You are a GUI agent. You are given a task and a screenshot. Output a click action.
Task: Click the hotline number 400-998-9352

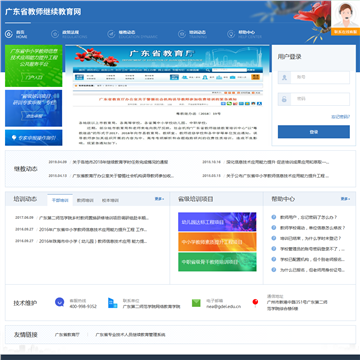tap(83, 306)
